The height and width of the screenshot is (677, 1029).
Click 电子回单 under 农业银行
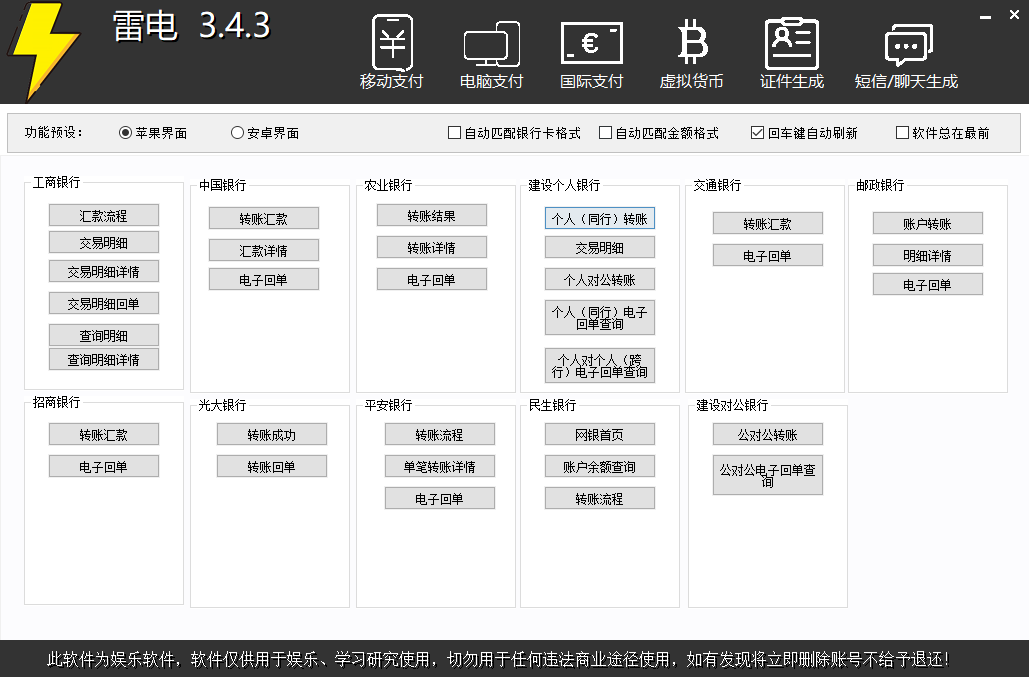pos(432,279)
